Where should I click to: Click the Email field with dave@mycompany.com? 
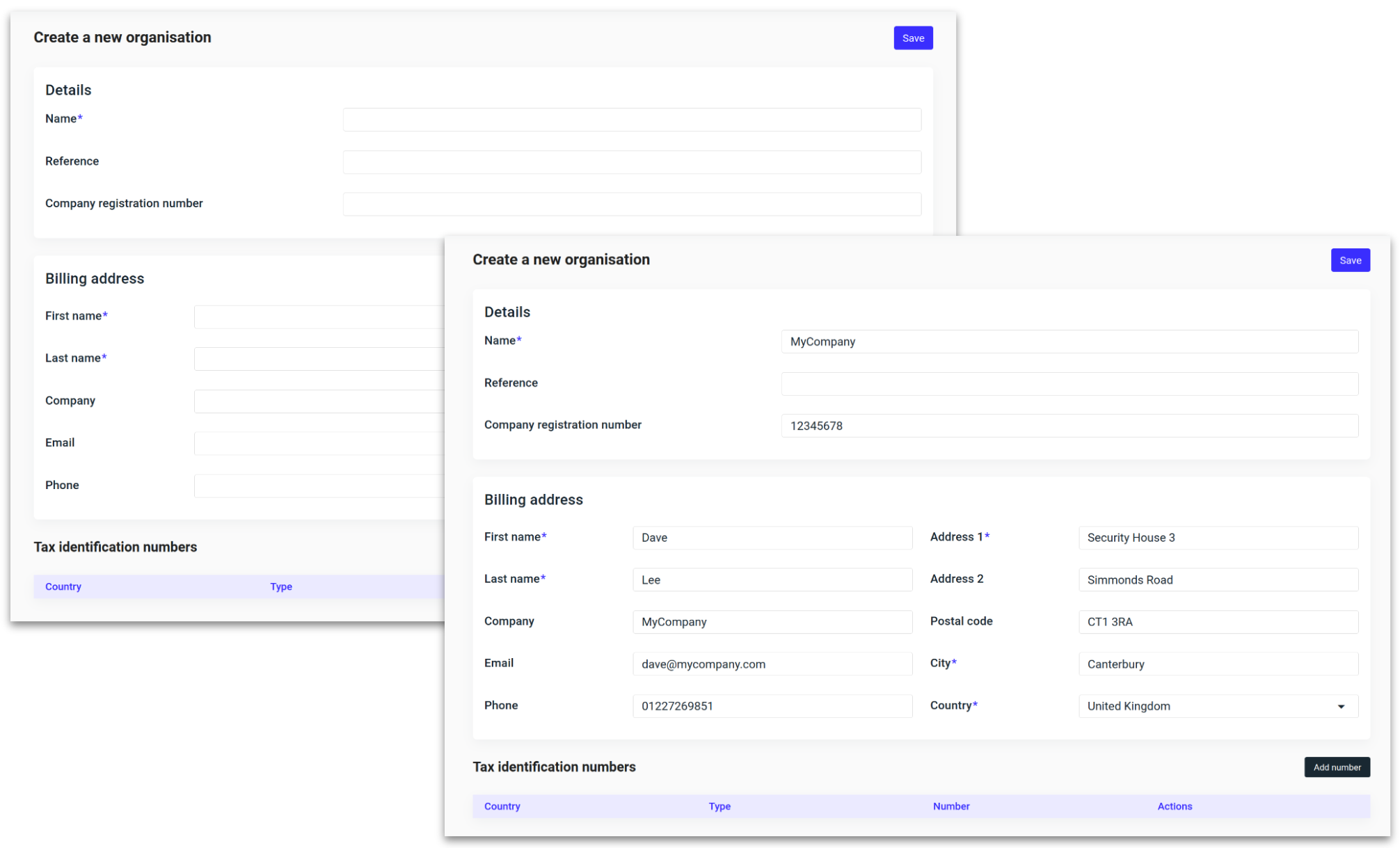(x=772, y=664)
